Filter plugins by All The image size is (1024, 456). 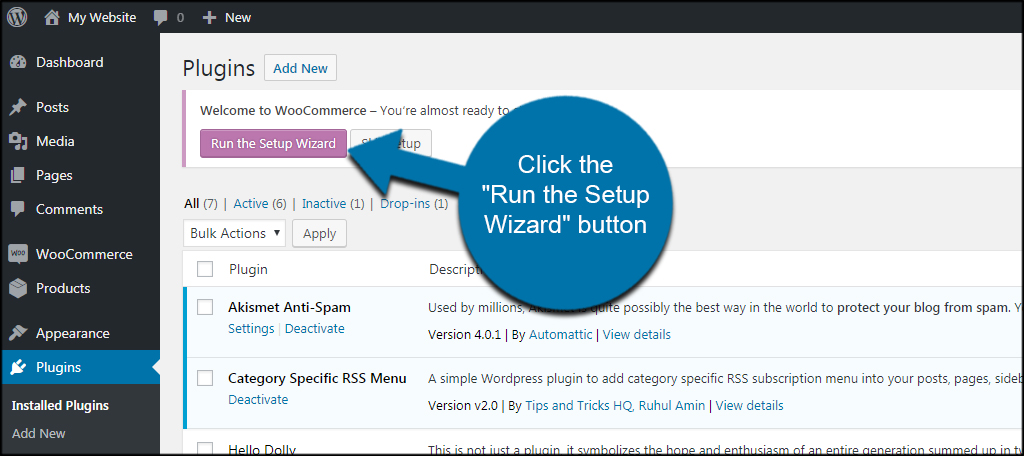[191, 204]
